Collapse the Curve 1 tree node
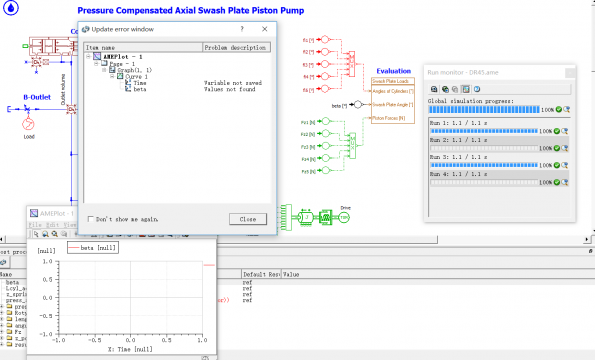This screenshot has height=360, width=595. [112, 76]
